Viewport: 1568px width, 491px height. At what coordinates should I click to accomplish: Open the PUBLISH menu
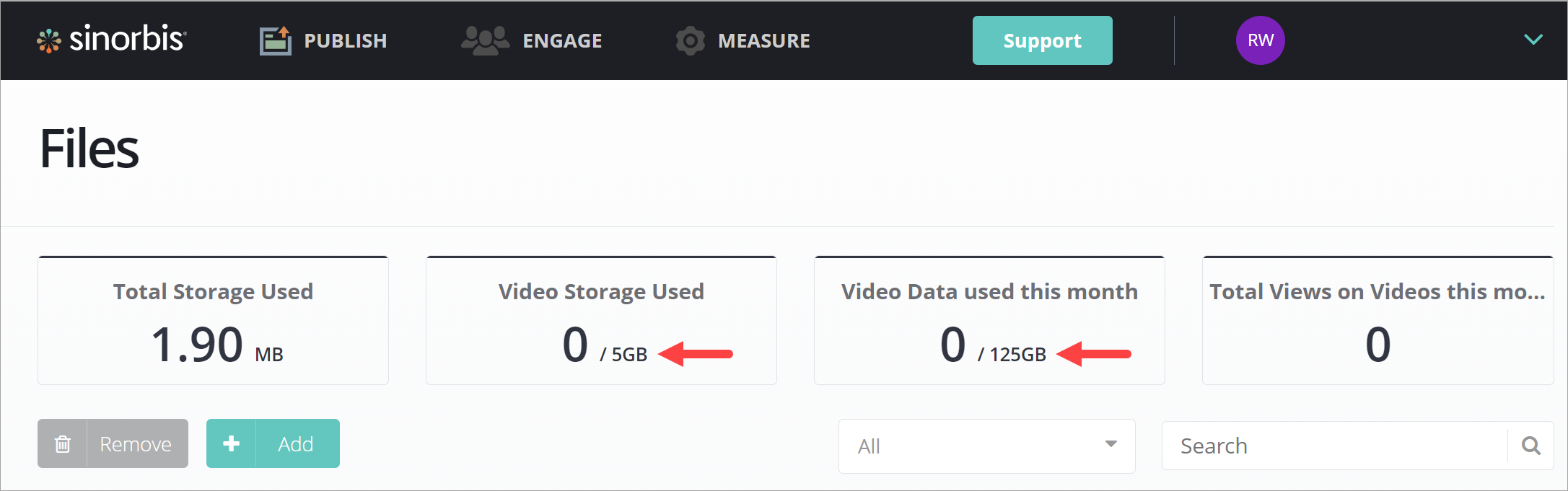(x=345, y=41)
